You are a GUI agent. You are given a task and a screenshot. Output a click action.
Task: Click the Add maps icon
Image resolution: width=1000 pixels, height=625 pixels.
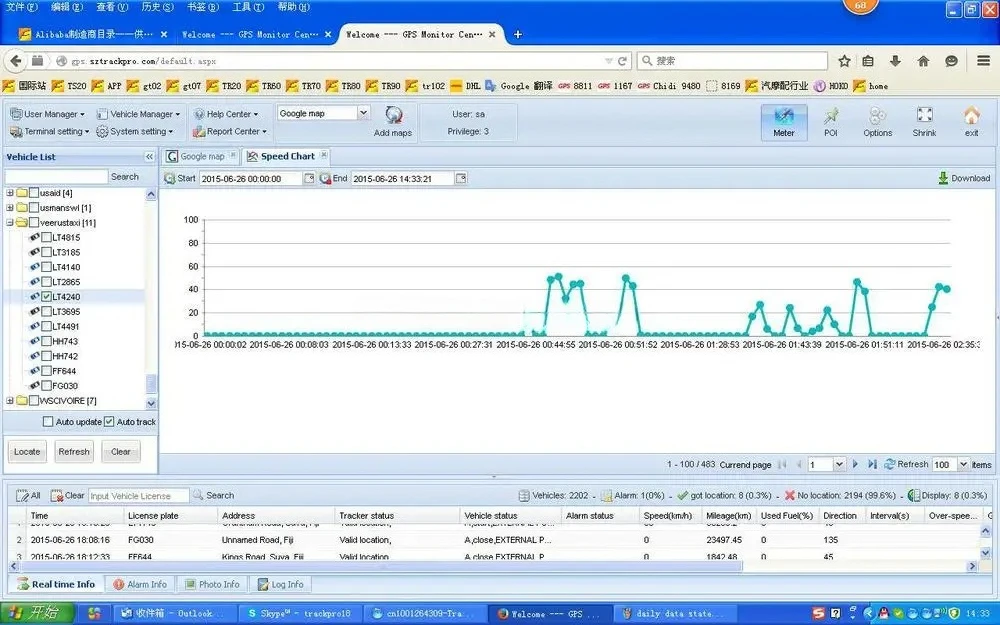393,120
